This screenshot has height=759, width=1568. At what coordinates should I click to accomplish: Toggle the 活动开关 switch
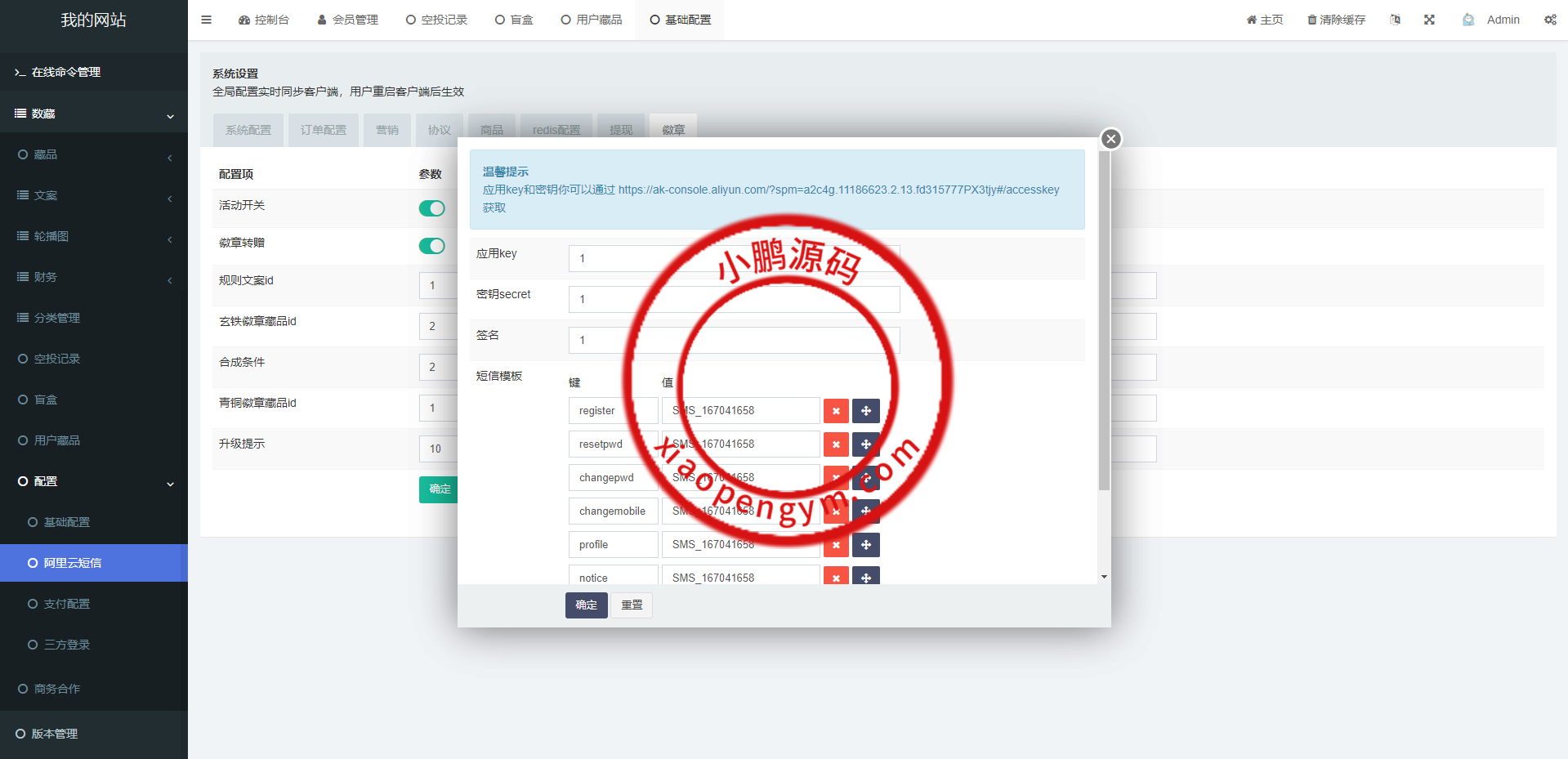431,208
